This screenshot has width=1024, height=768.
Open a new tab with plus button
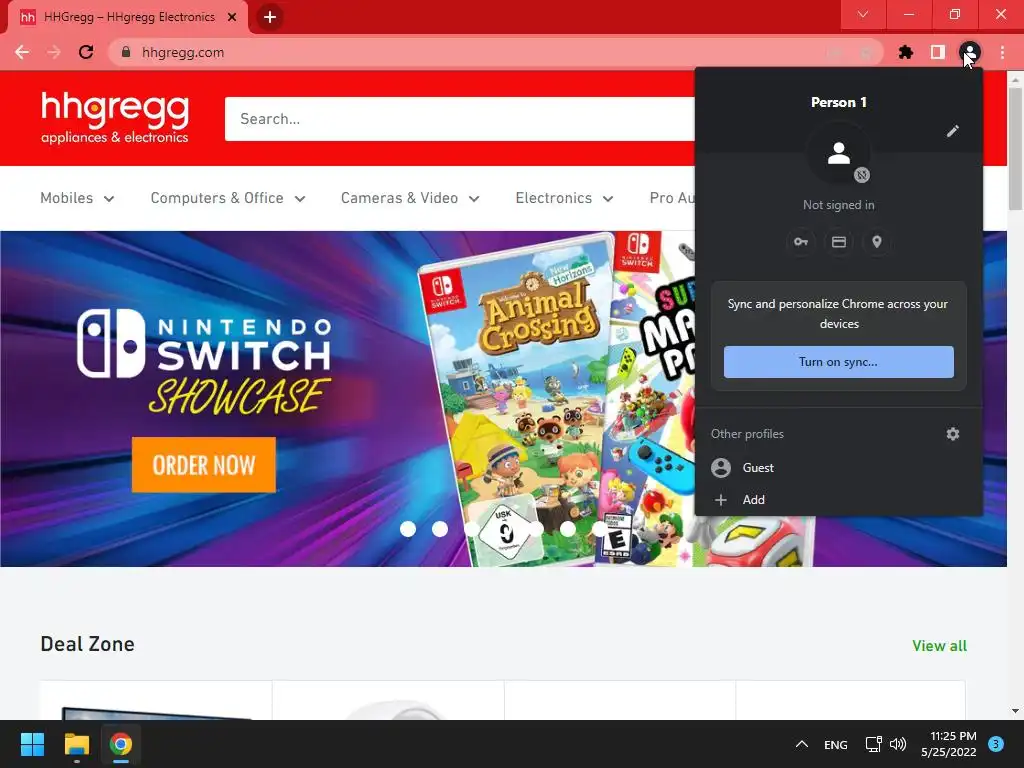[x=270, y=17]
